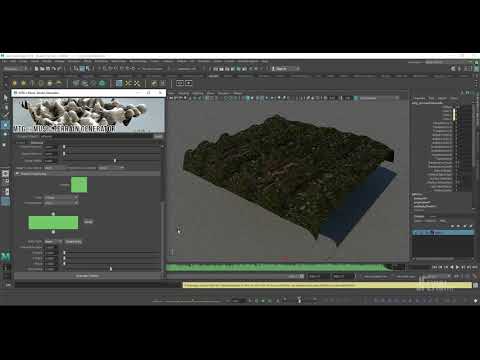Click the Play Backward playback button
Image resolution: width=480 pixels, height=360 pixels.
[452, 267]
